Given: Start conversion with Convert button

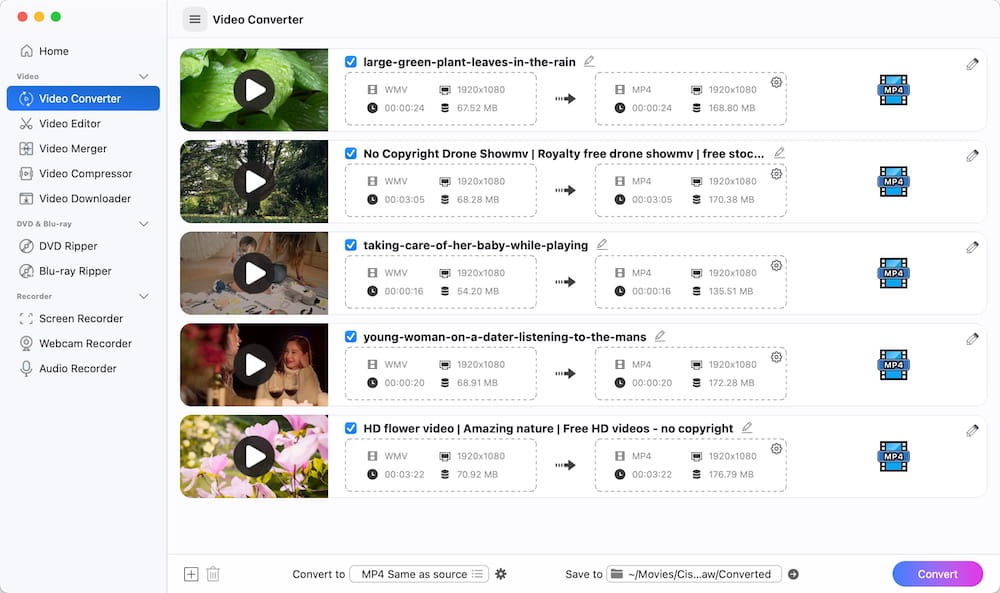Looking at the screenshot, I should click(938, 574).
